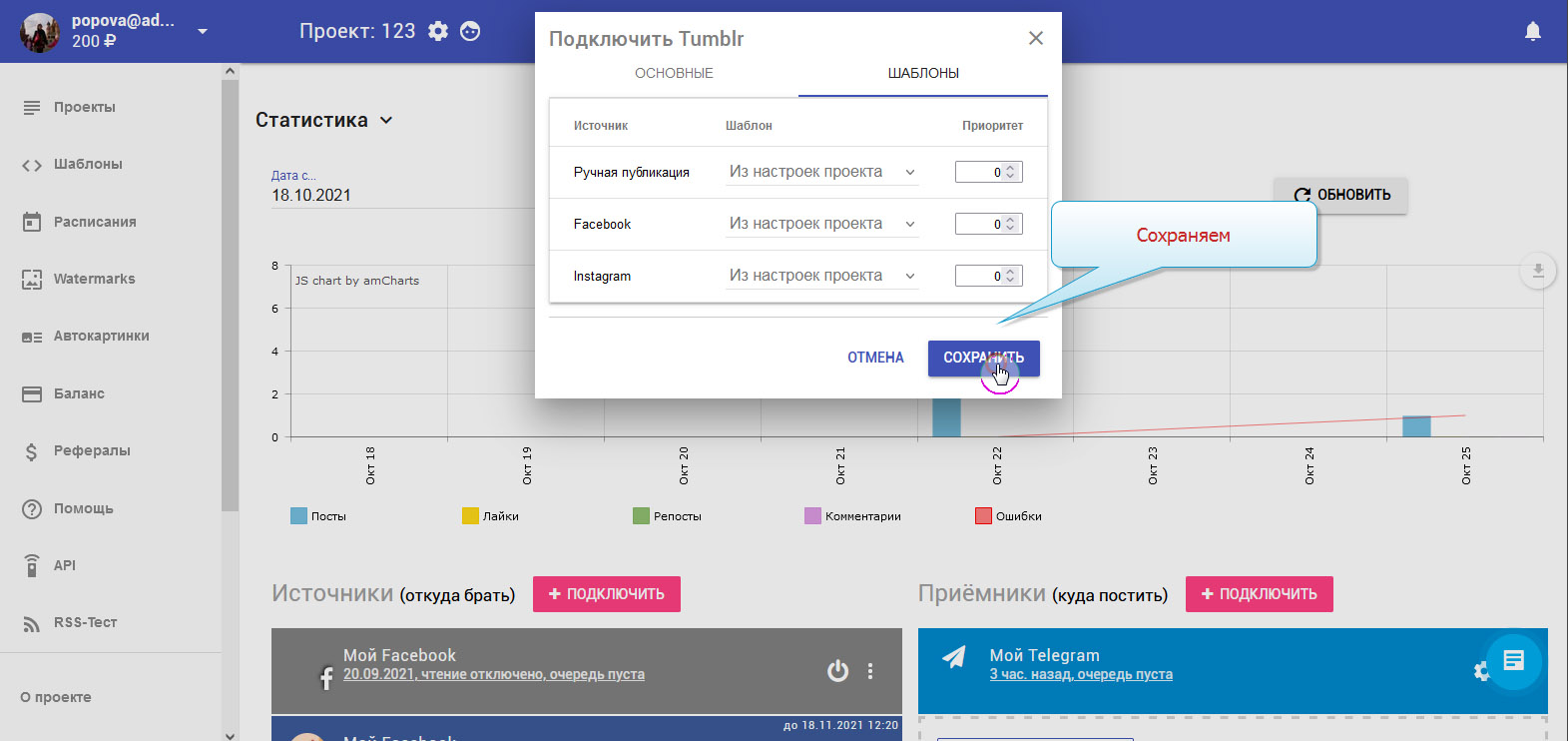
Task: Open template dropdown for Ручная публикация
Action: (x=821, y=172)
